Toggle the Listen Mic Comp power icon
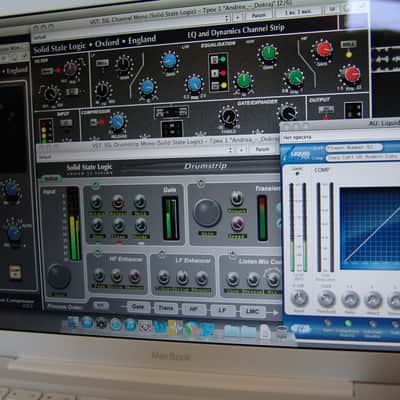Screen dimensions: 400x400 [x=232, y=256]
